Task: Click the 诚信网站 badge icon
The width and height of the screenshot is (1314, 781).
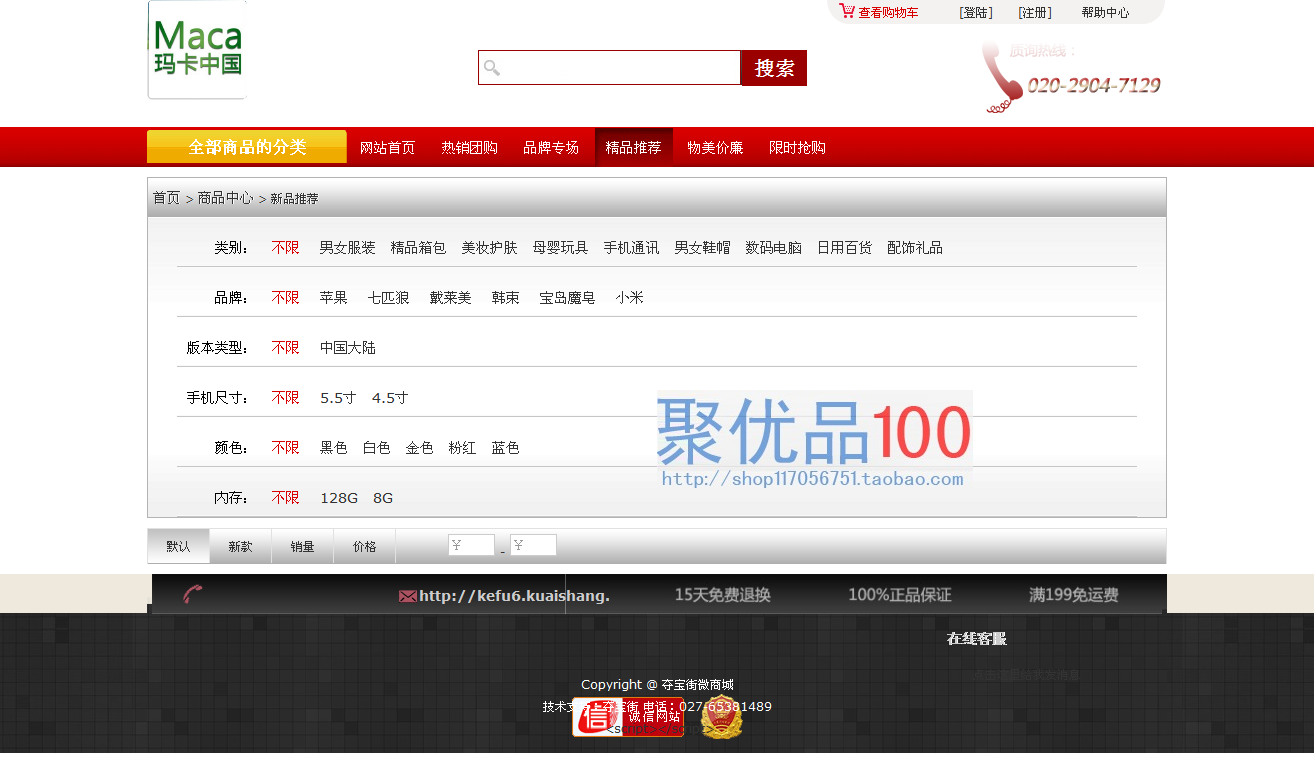Action: coord(628,717)
